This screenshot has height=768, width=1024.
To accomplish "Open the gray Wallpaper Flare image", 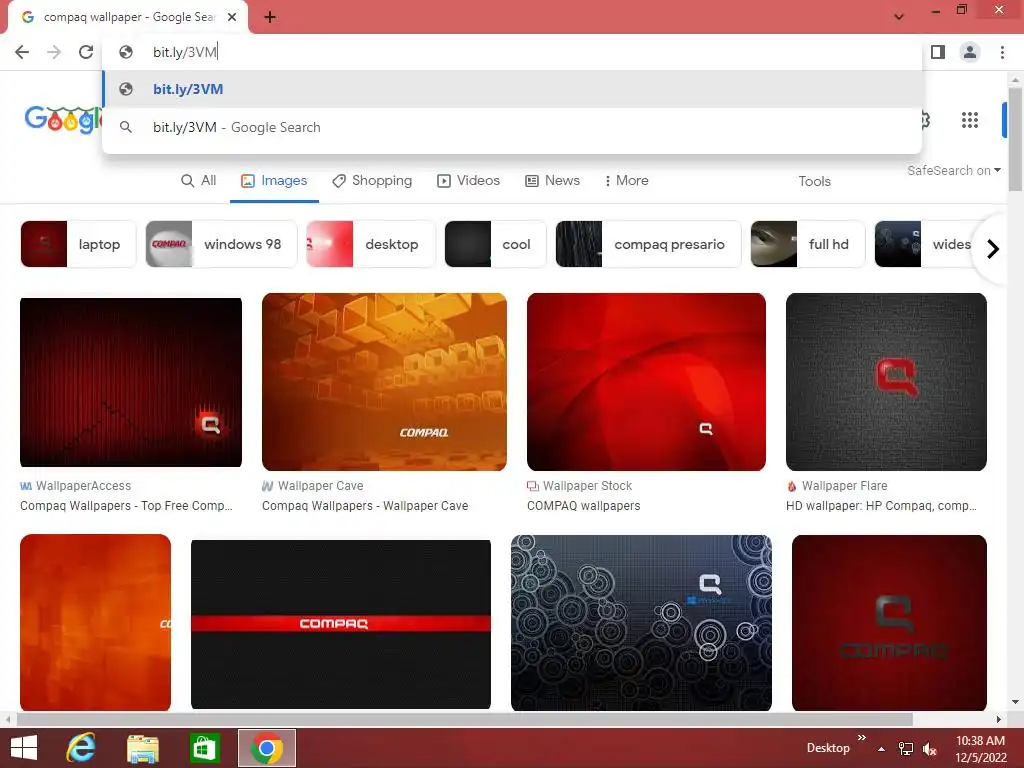I will coord(886,381).
